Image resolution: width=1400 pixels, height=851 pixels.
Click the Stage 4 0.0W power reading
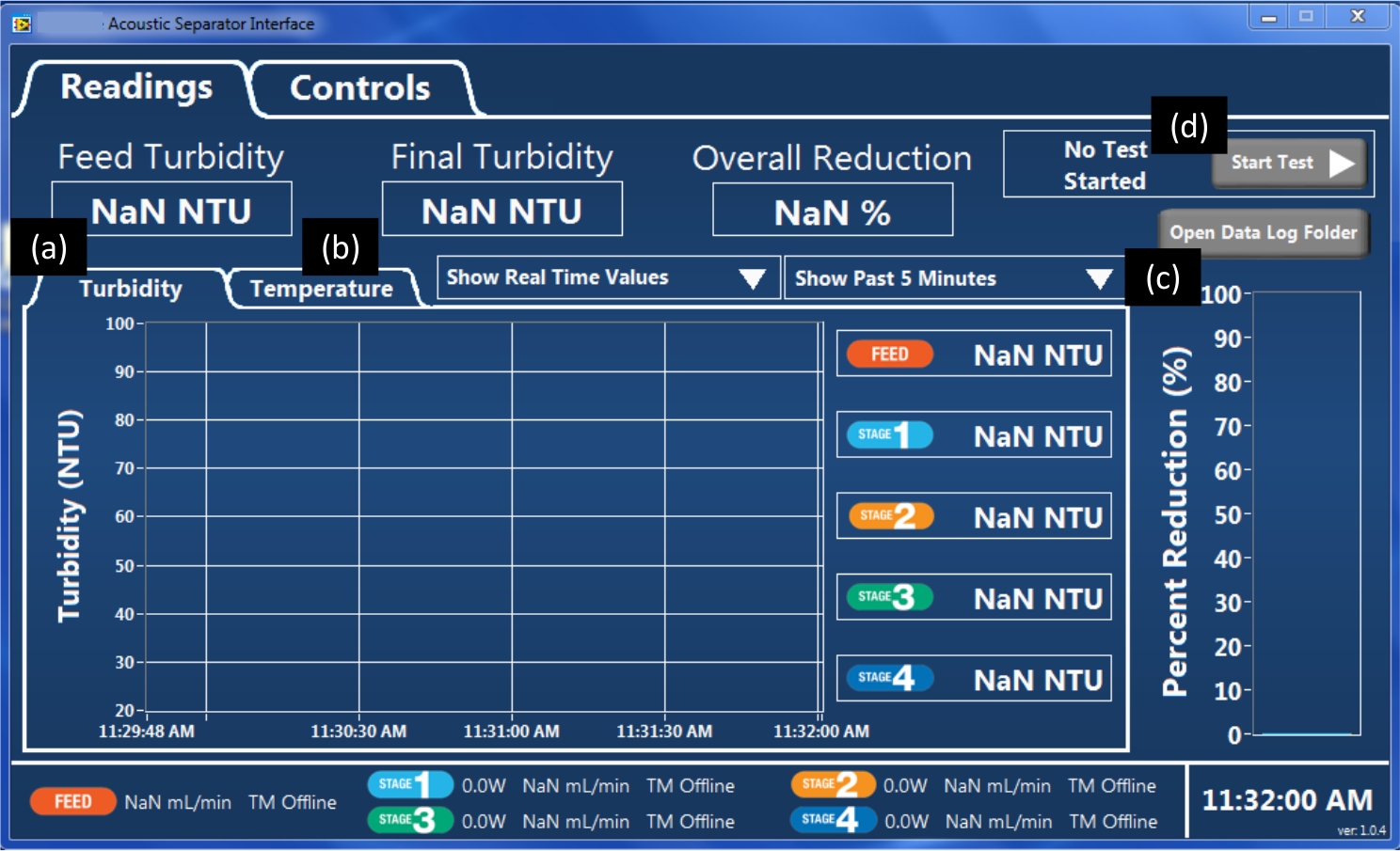pos(906,821)
